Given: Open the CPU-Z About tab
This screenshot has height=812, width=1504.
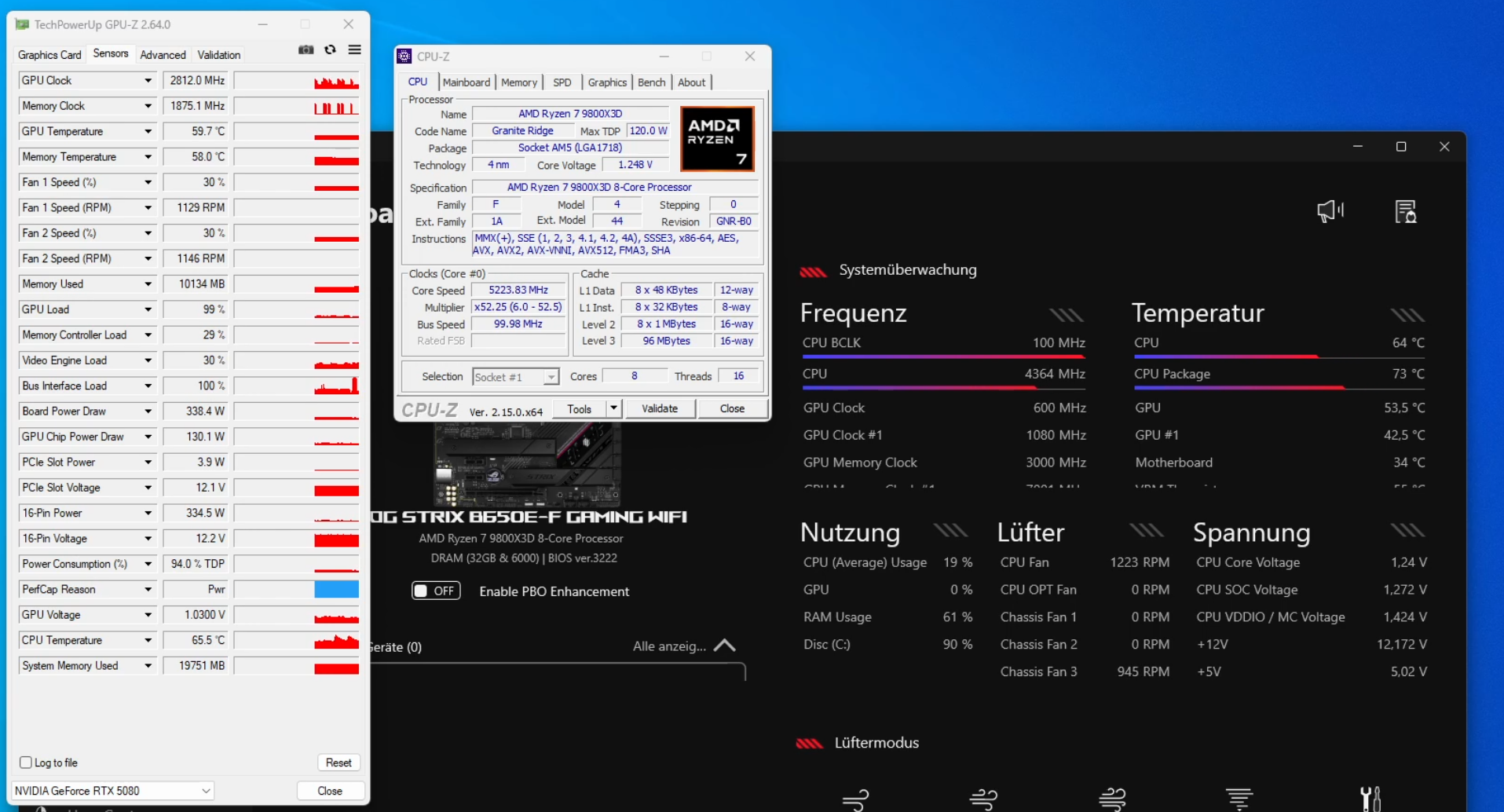Looking at the screenshot, I should (692, 82).
